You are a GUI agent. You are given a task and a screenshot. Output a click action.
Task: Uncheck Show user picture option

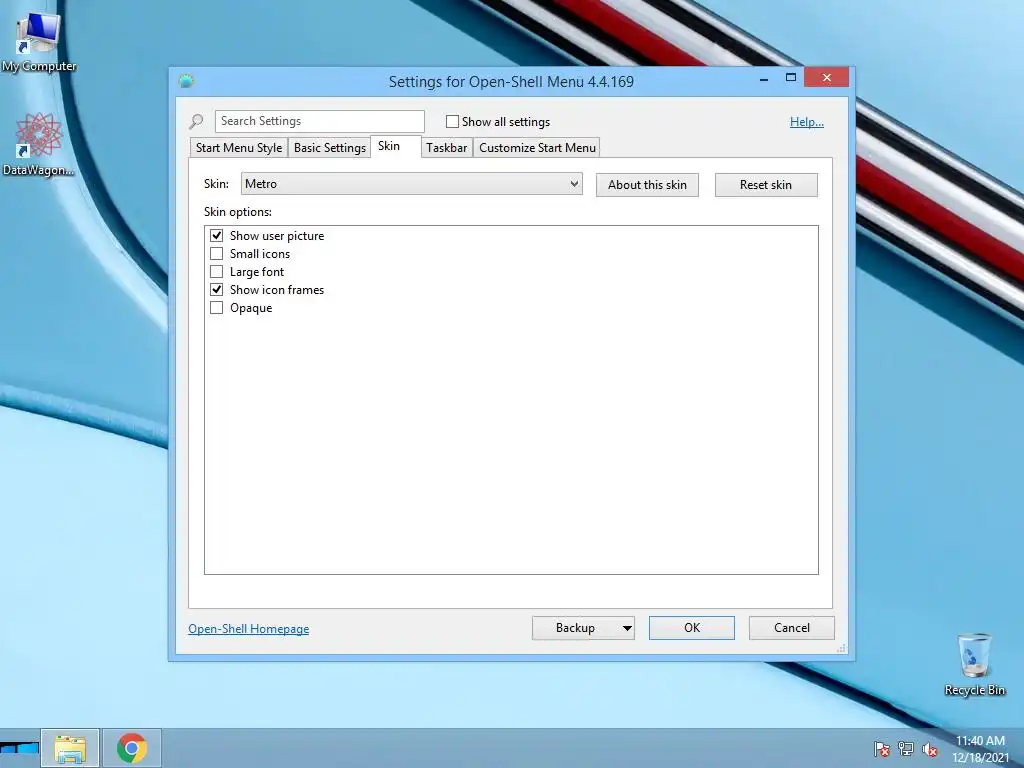coord(216,235)
